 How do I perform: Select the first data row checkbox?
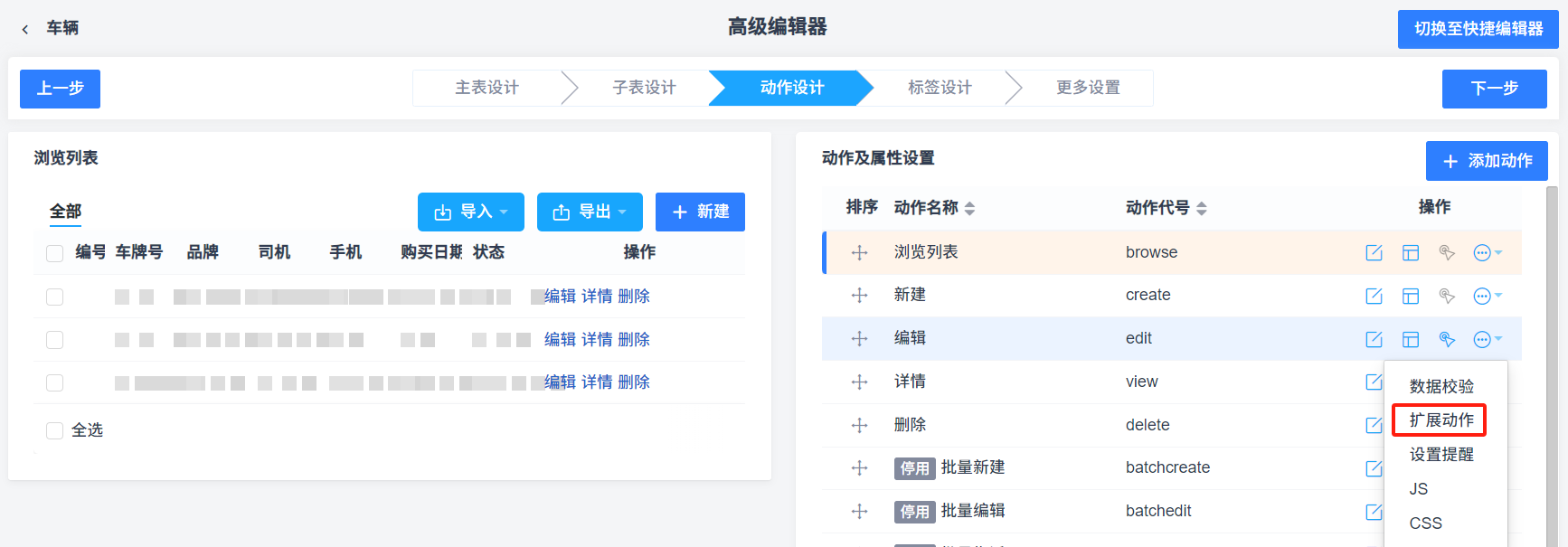point(55,297)
